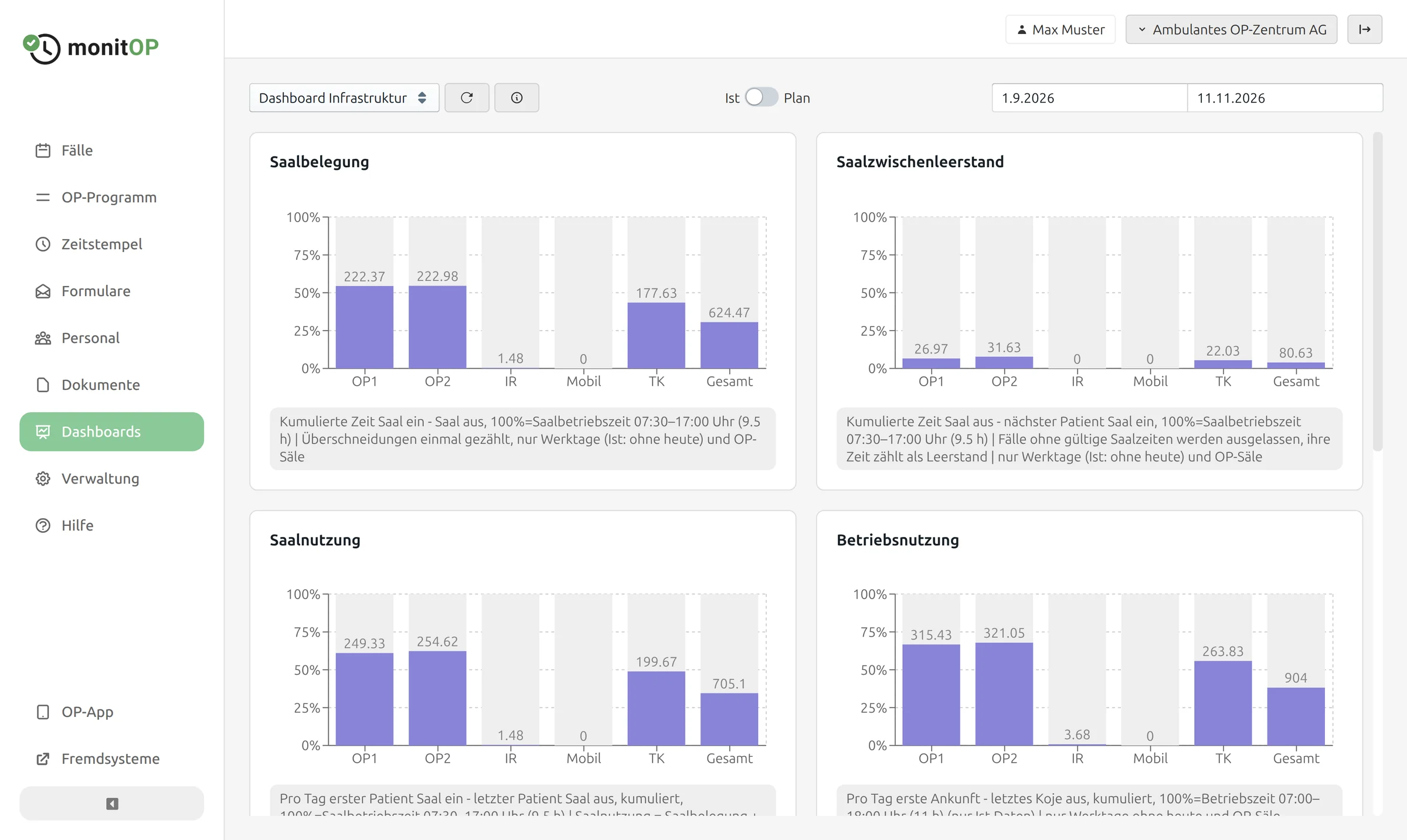Click the Hilfe question mark icon
Image resolution: width=1407 pixels, height=840 pixels.
coord(43,526)
